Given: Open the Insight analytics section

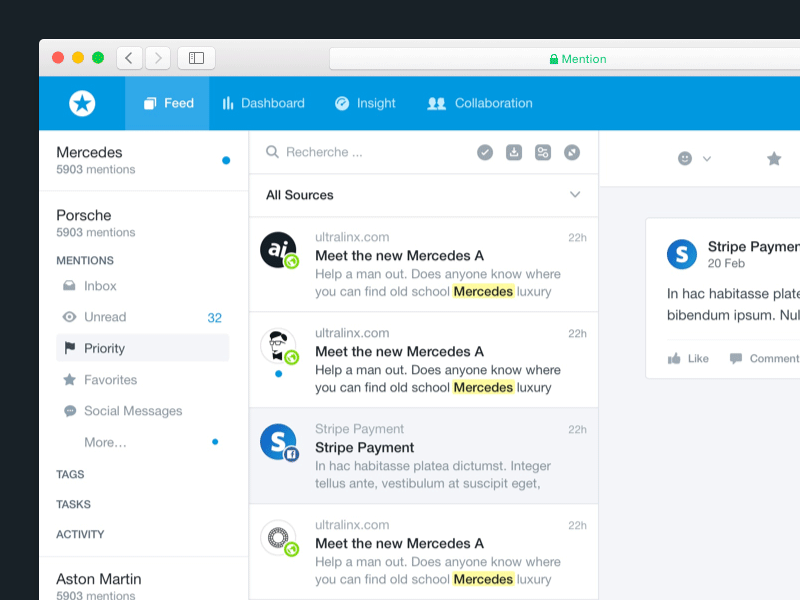Looking at the screenshot, I should point(365,102).
